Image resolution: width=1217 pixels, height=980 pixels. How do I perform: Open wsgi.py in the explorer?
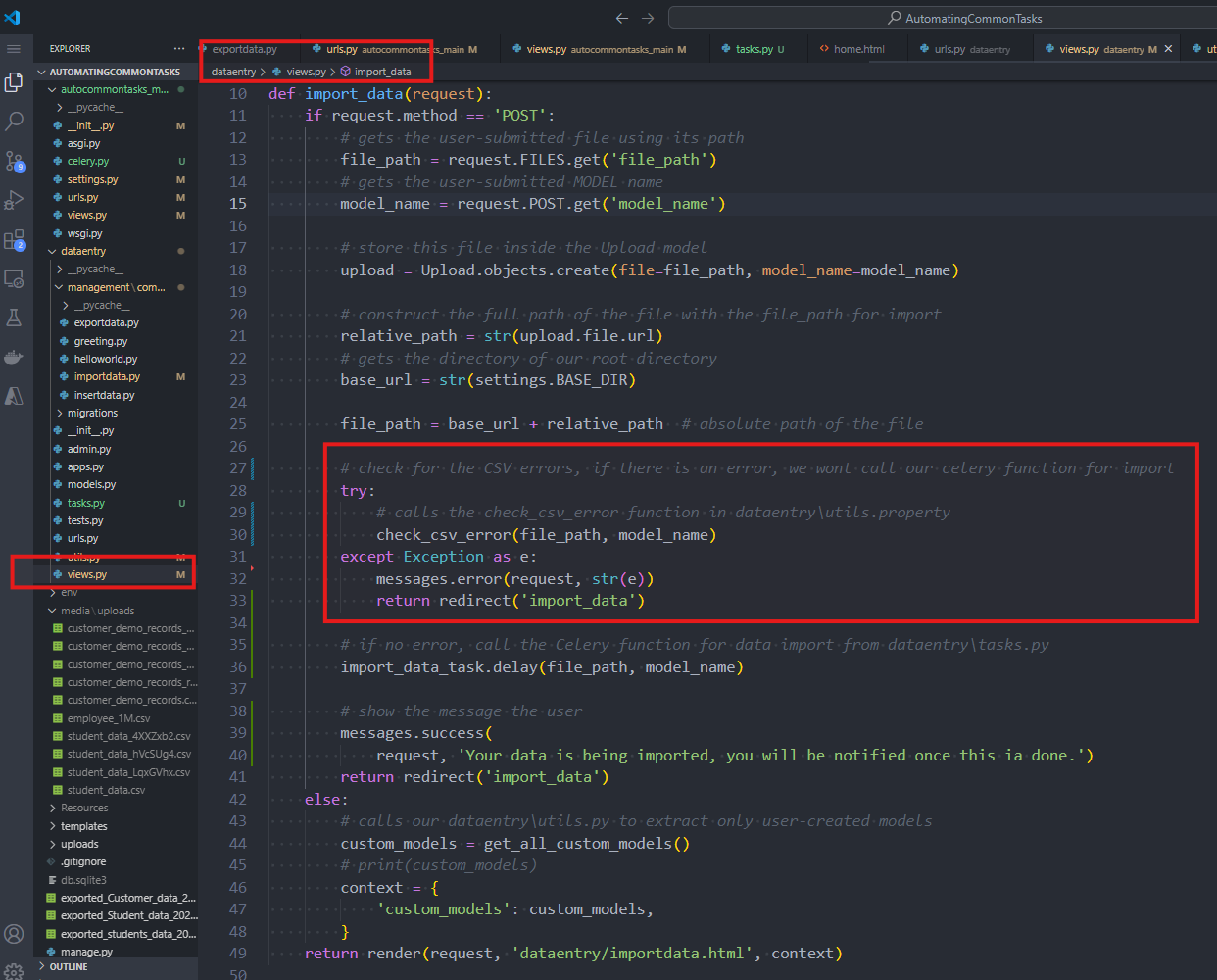coord(115,233)
